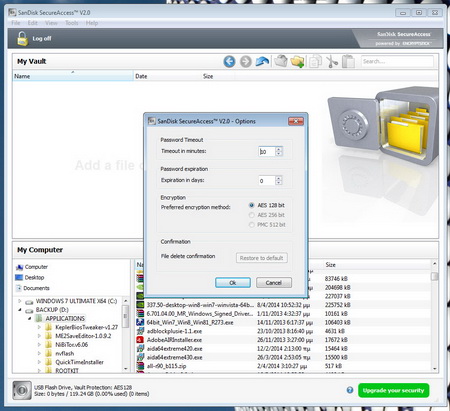Select the AES 256 bit encryption option
Viewport: 450px width, 411px height.
click(x=252, y=215)
